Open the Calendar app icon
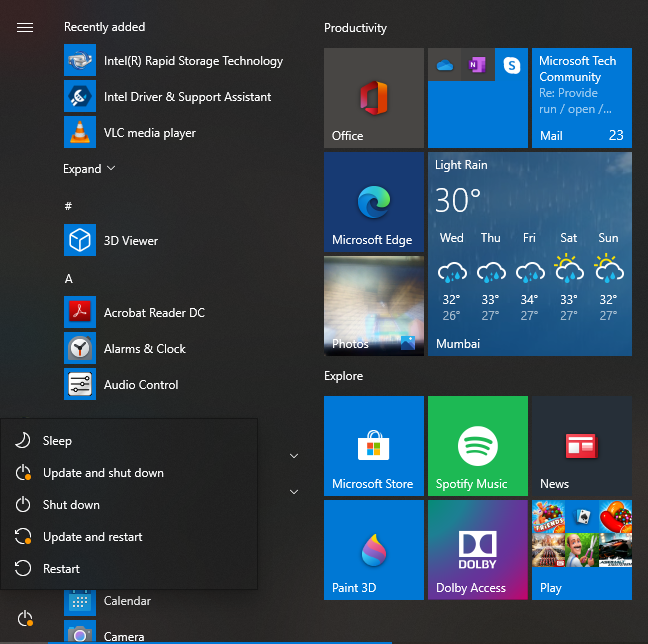Screen dimensions: 648x644 tap(80, 602)
